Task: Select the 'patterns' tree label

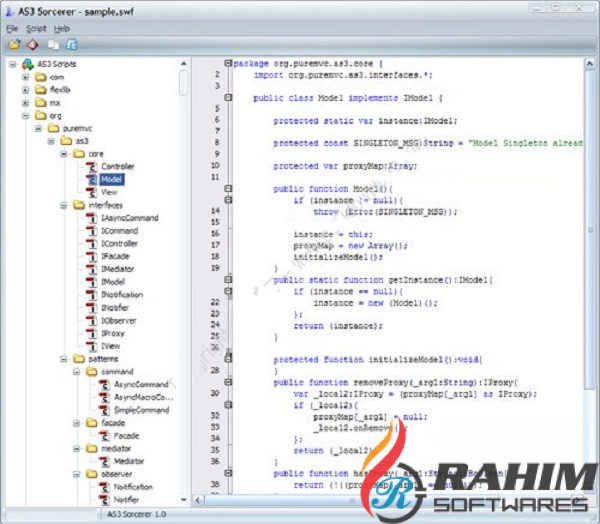Action: [103, 359]
